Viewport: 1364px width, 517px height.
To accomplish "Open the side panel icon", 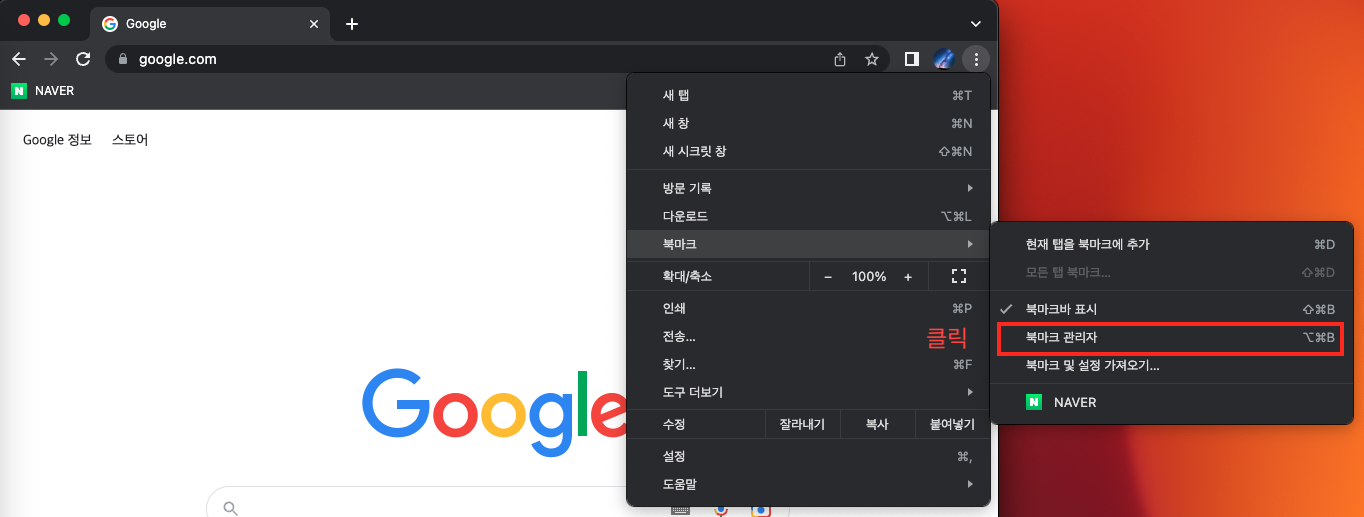I will click(911, 59).
